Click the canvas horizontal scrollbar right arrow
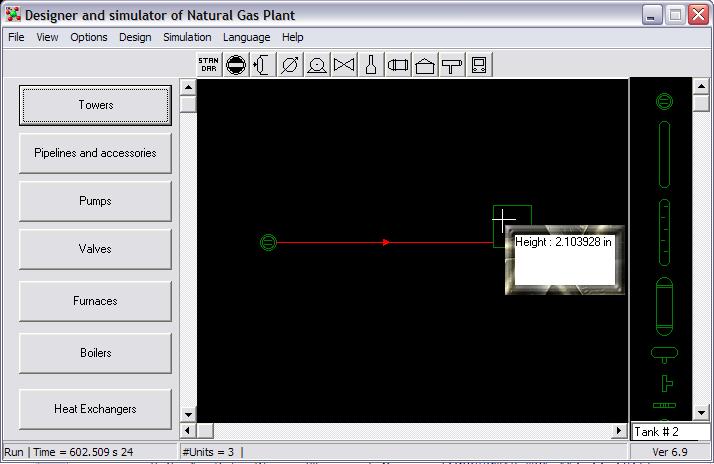Image resolution: width=714 pixels, height=464 pixels. [619, 430]
